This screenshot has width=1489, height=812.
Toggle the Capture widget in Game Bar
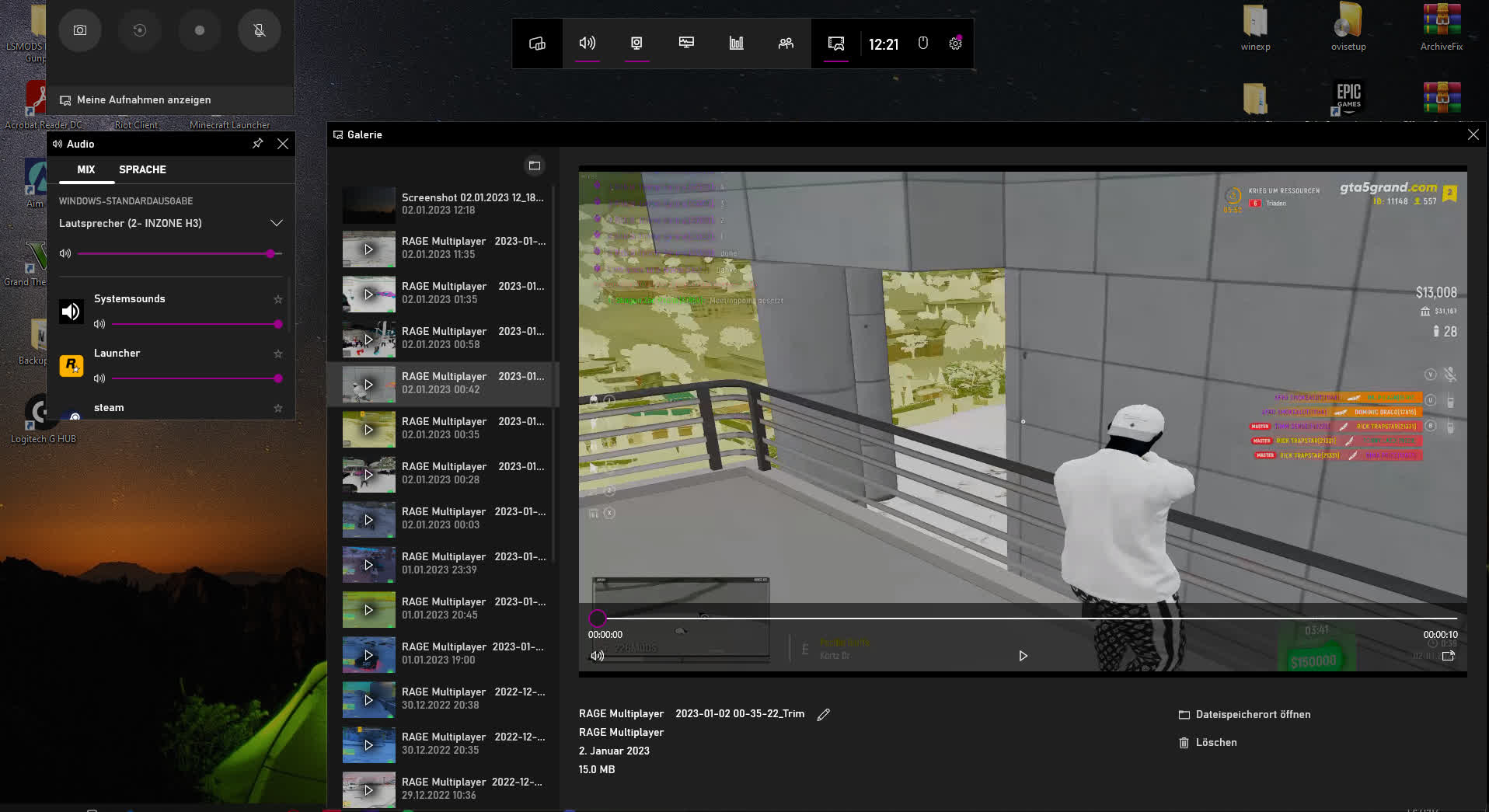pos(636,44)
